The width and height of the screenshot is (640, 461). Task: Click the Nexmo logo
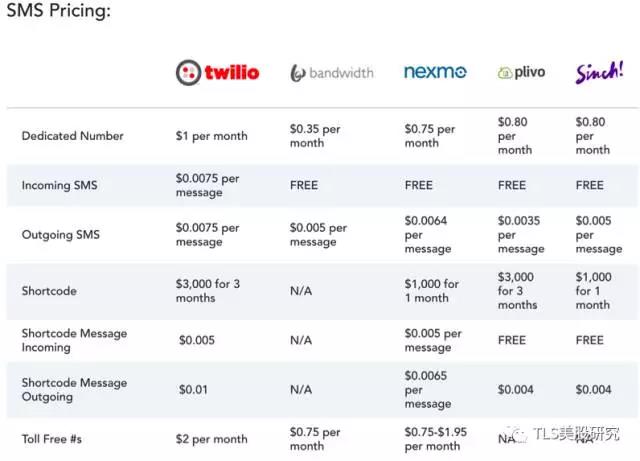click(x=435, y=72)
